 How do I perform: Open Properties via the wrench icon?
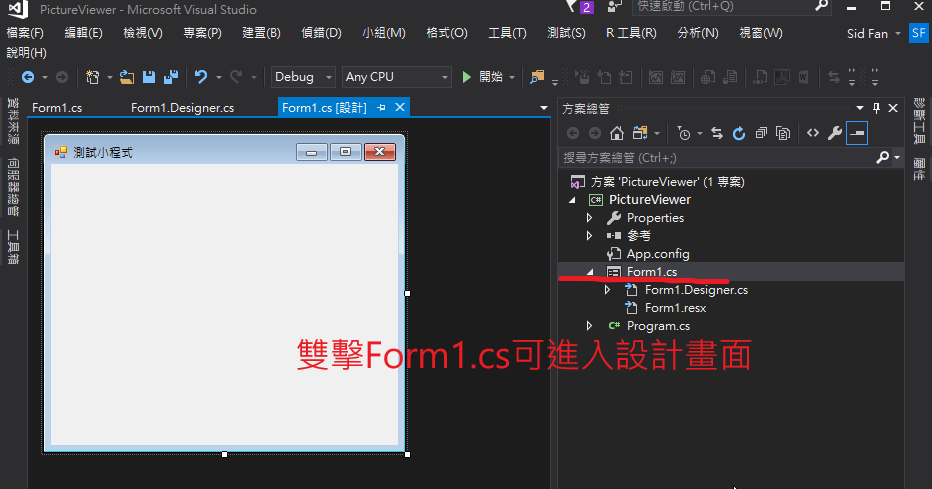tap(835, 133)
